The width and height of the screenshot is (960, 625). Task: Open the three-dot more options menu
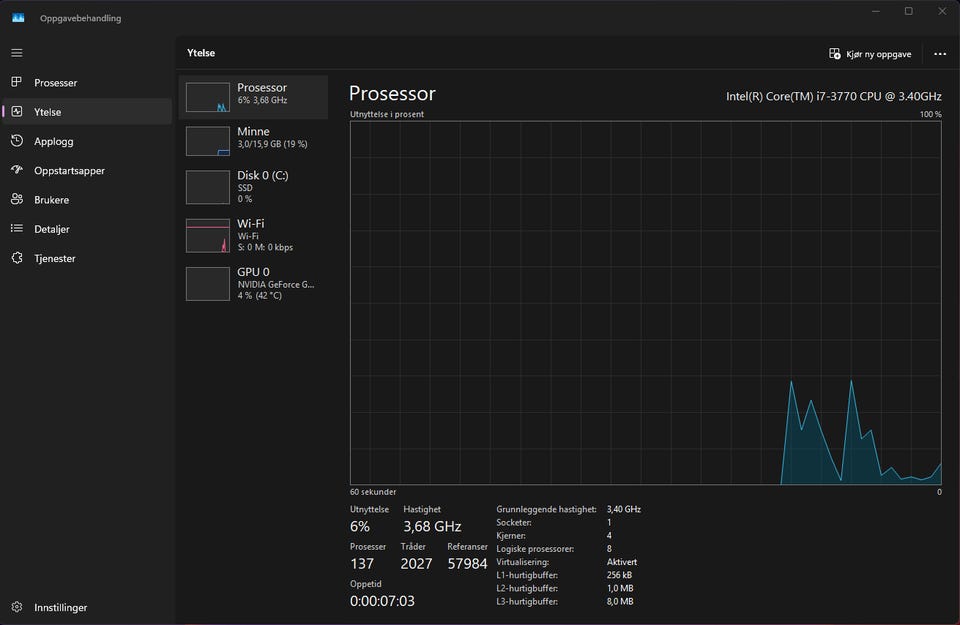click(939, 54)
